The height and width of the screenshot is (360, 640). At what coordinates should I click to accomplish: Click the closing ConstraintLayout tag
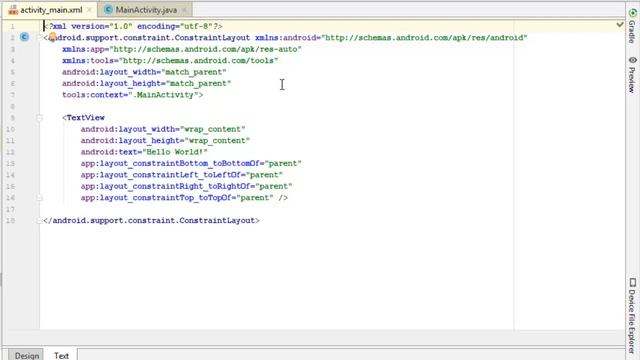[151, 220]
